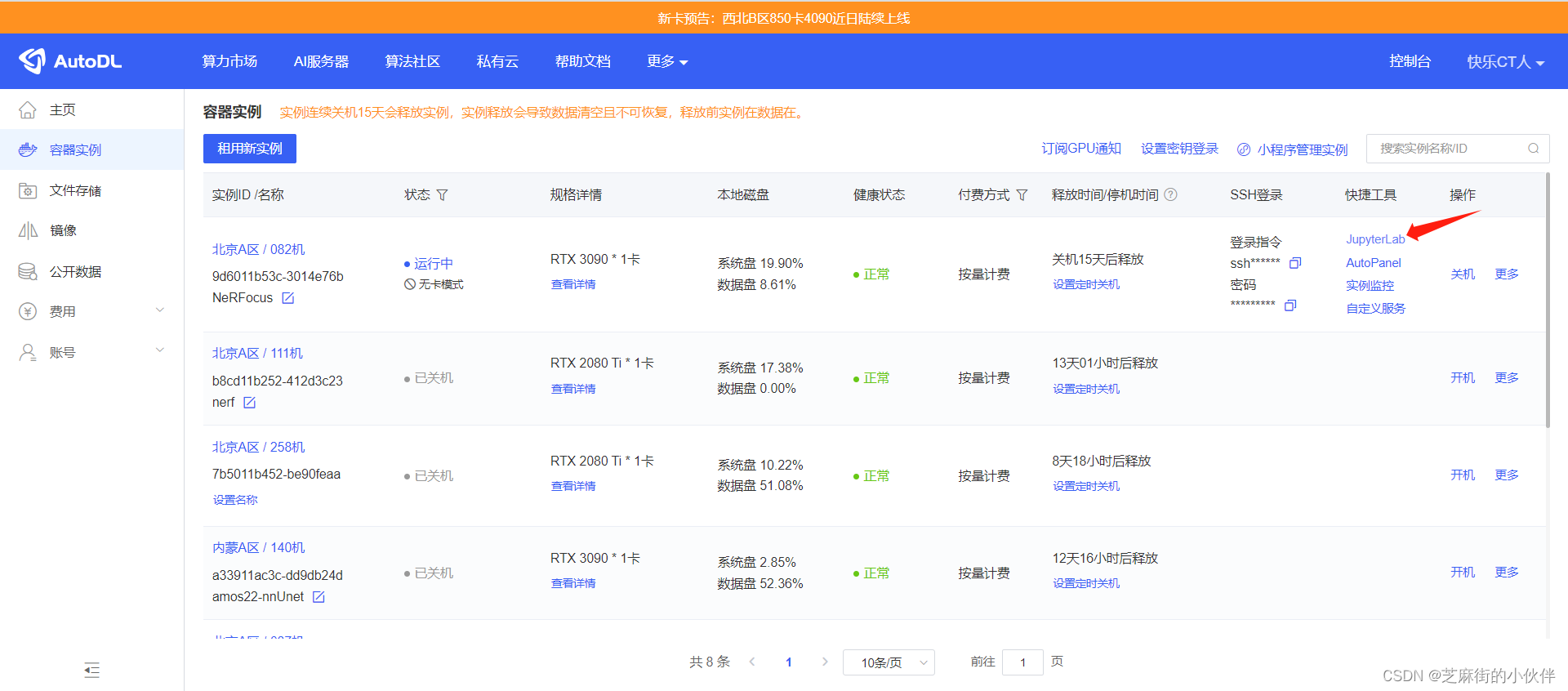
Task: Click 开机 for the 111机 instance
Action: point(1463,377)
